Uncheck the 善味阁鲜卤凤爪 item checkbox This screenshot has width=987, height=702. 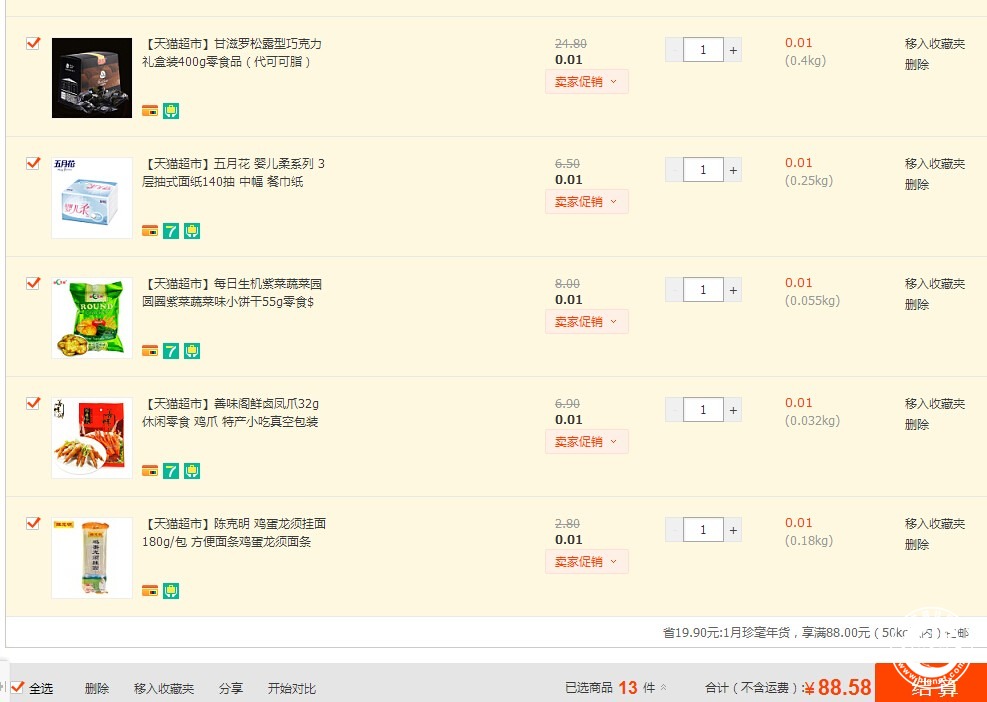pos(33,403)
